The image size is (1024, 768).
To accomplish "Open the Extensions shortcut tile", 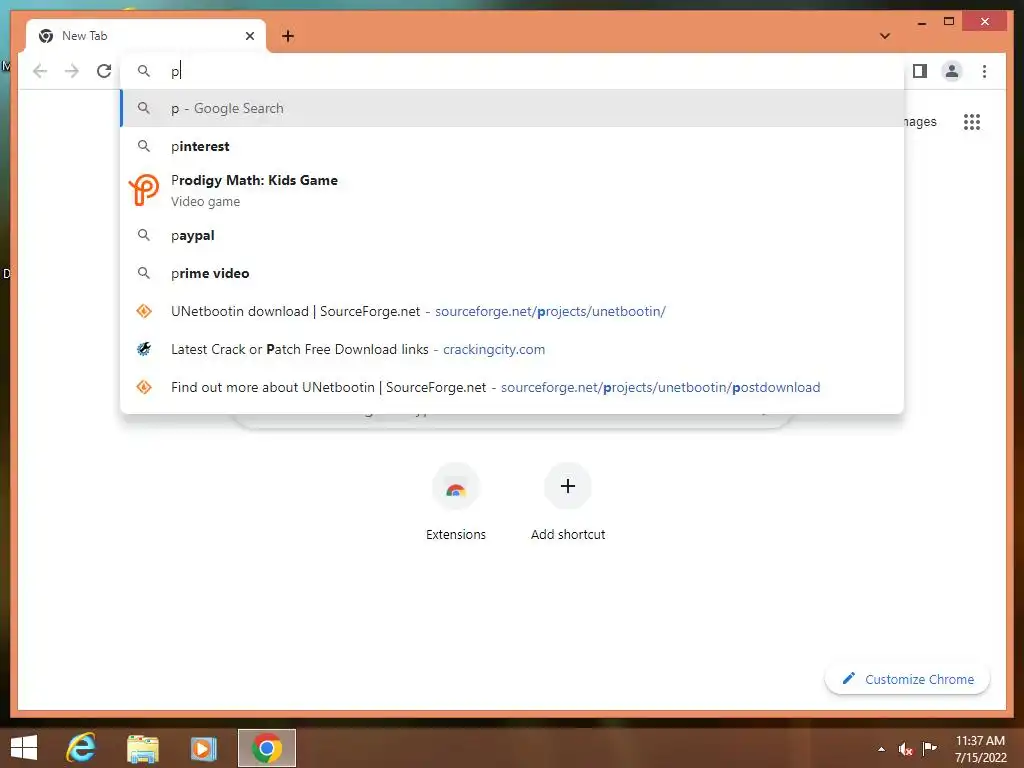I will (456, 502).
